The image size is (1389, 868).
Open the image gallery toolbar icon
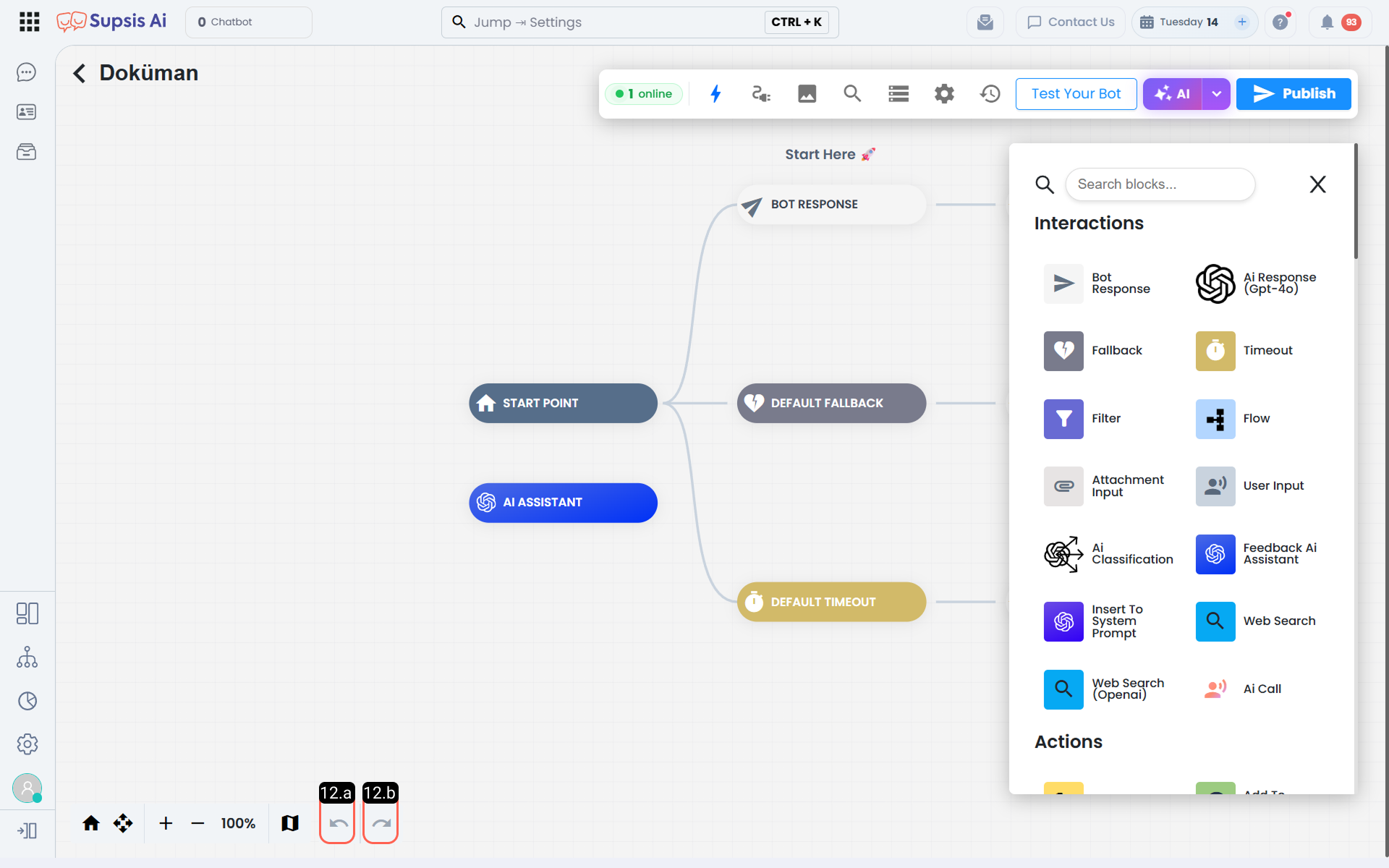(807, 94)
